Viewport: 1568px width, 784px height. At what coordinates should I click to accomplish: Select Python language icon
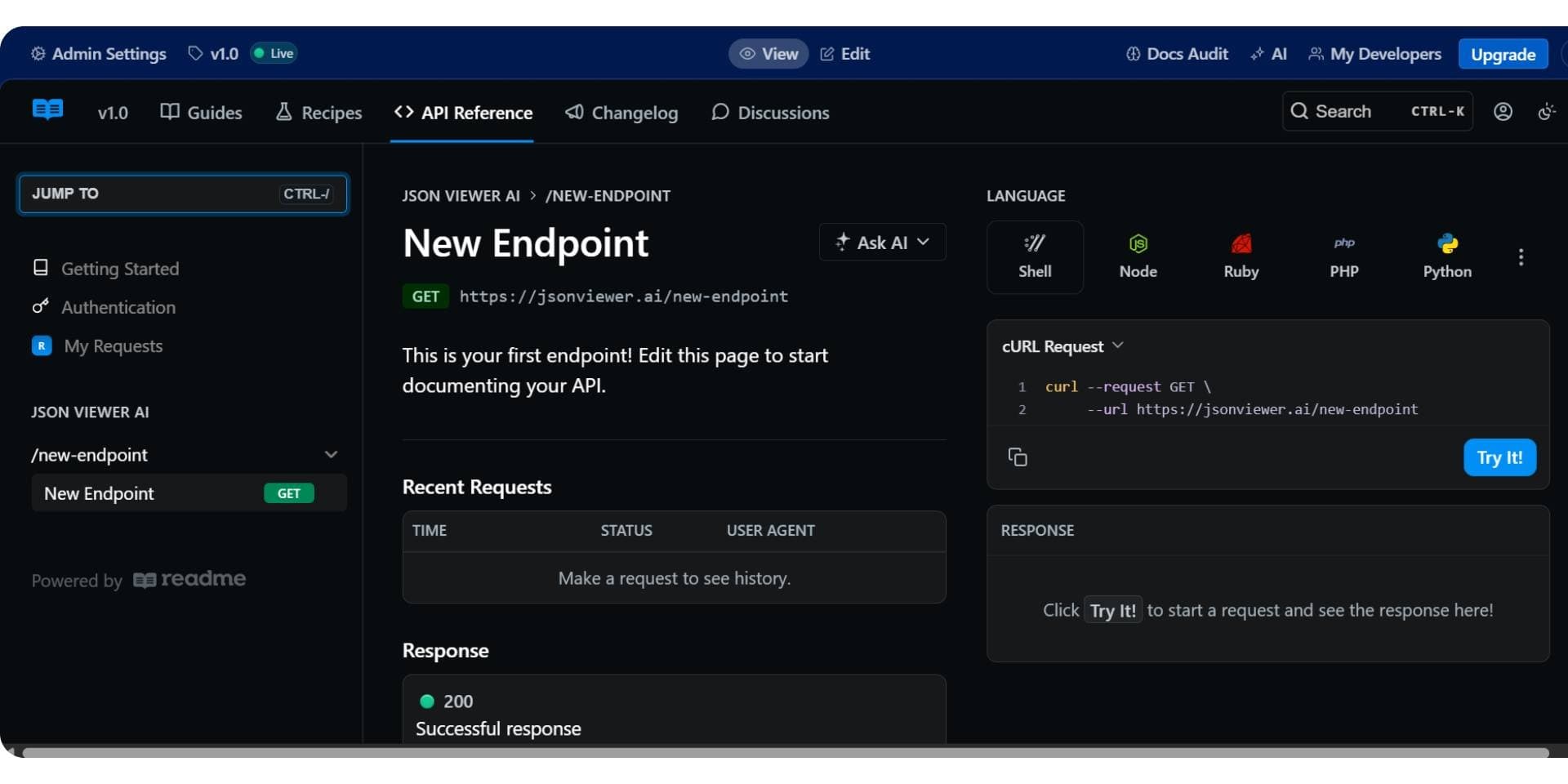point(1447,243)
